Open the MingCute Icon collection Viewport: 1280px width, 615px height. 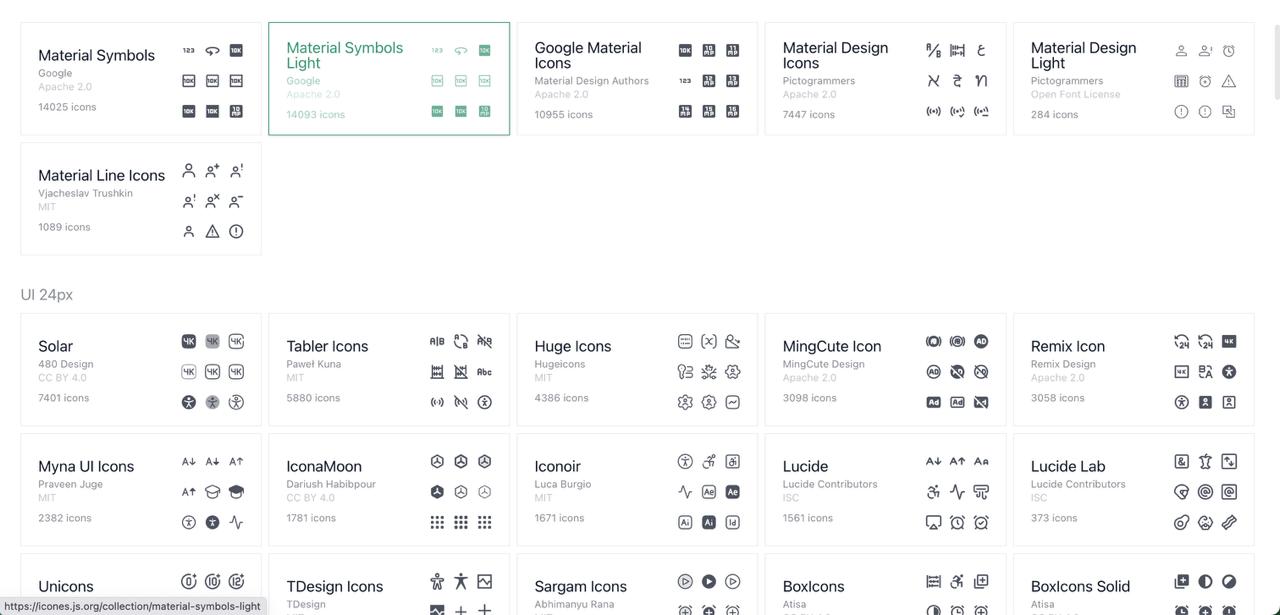(885, 370)
